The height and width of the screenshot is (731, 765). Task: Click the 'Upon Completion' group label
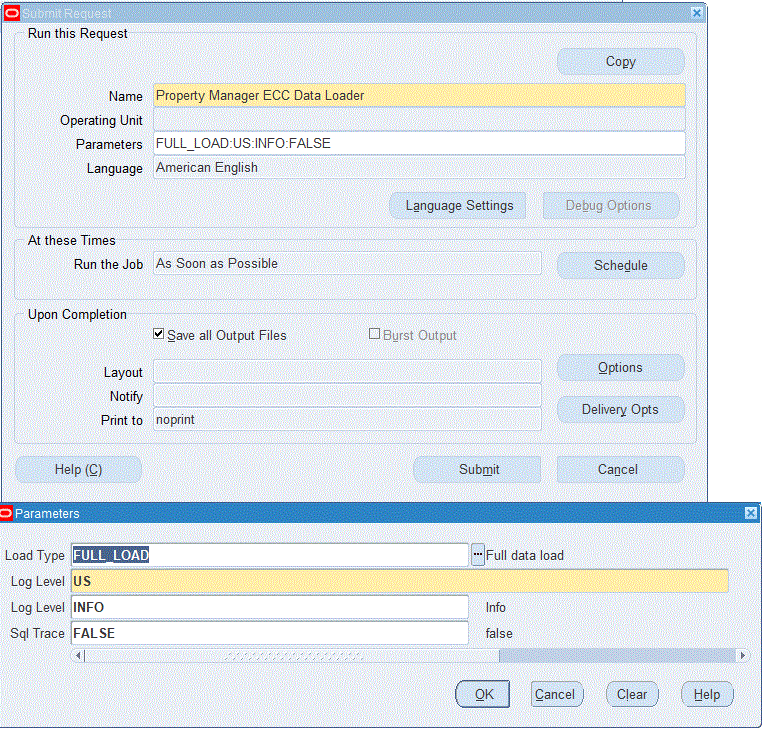tap(77, 314)
